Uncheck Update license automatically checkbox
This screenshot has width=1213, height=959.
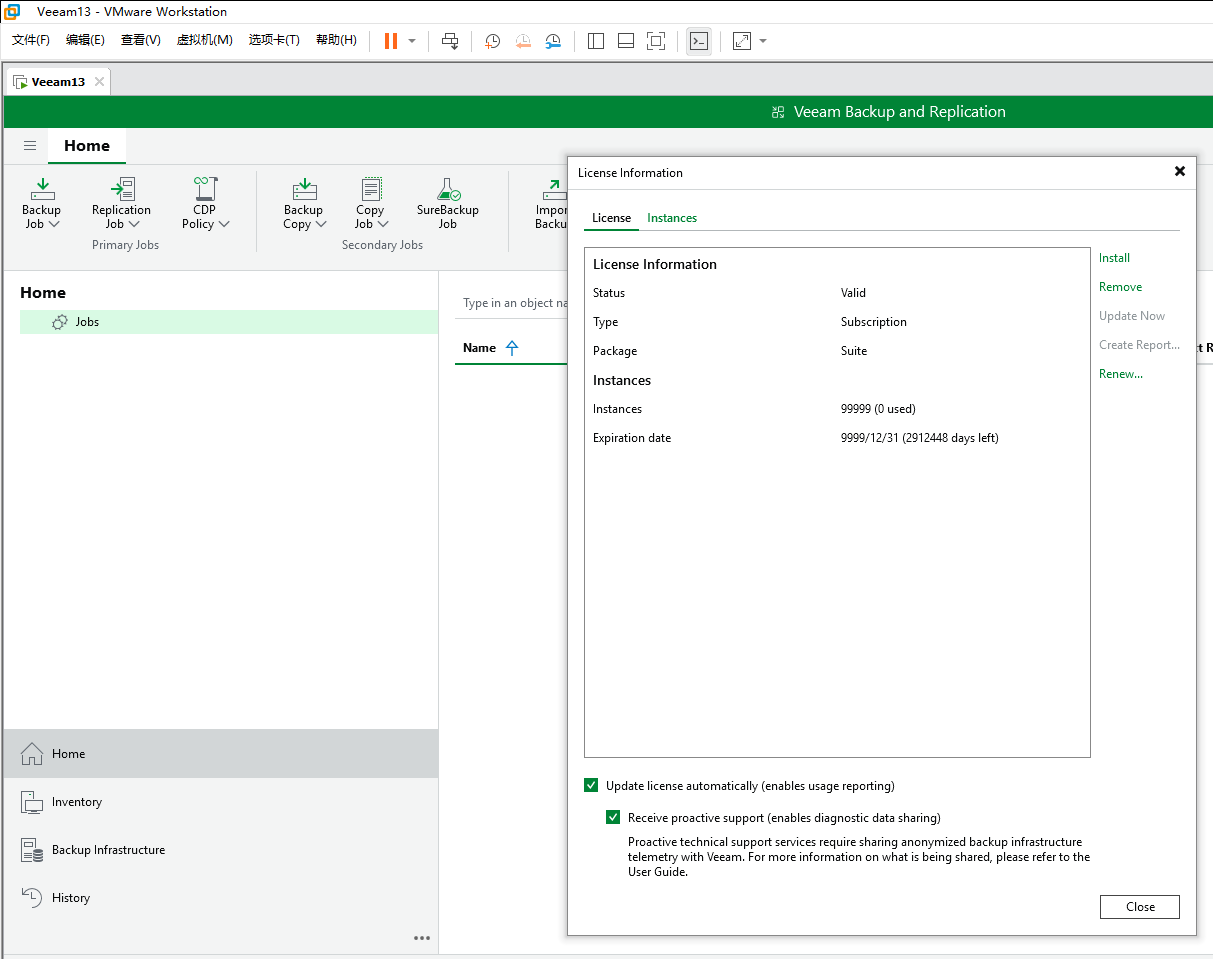coord(591,786)
